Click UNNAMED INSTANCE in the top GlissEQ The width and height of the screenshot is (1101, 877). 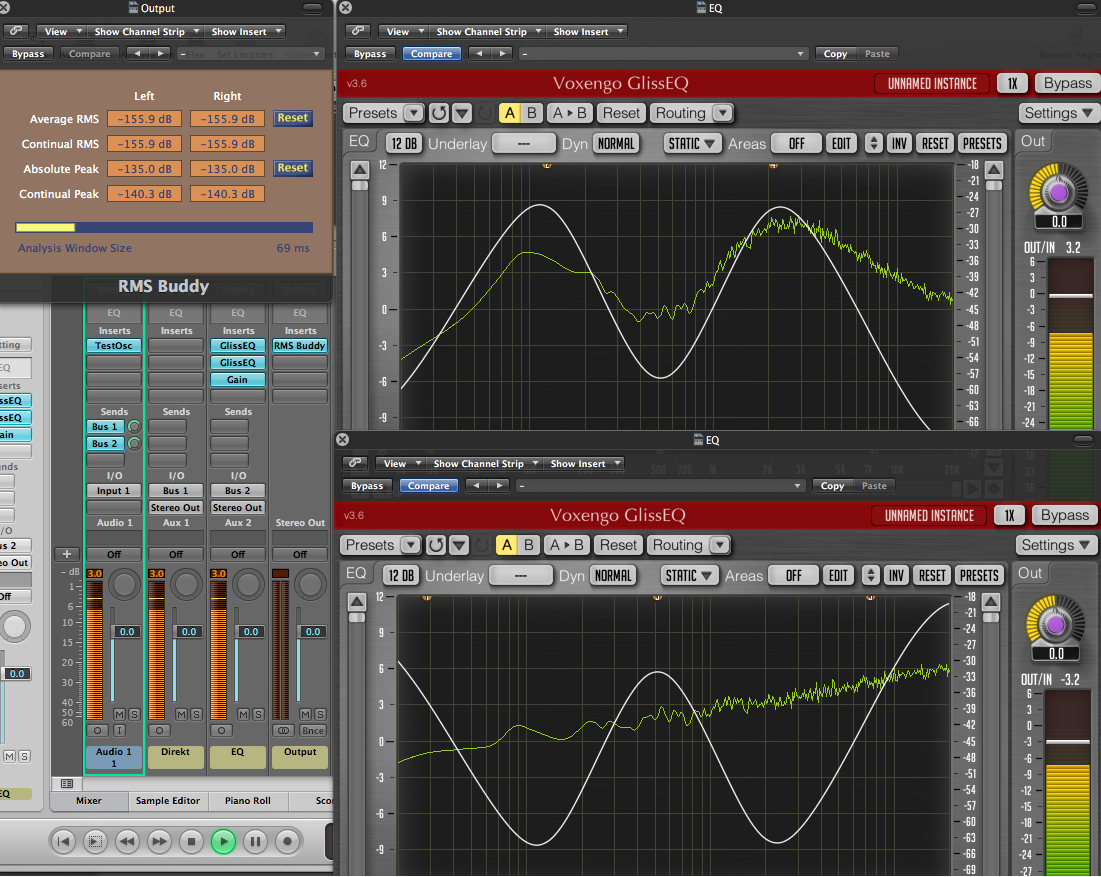point(932,84)
